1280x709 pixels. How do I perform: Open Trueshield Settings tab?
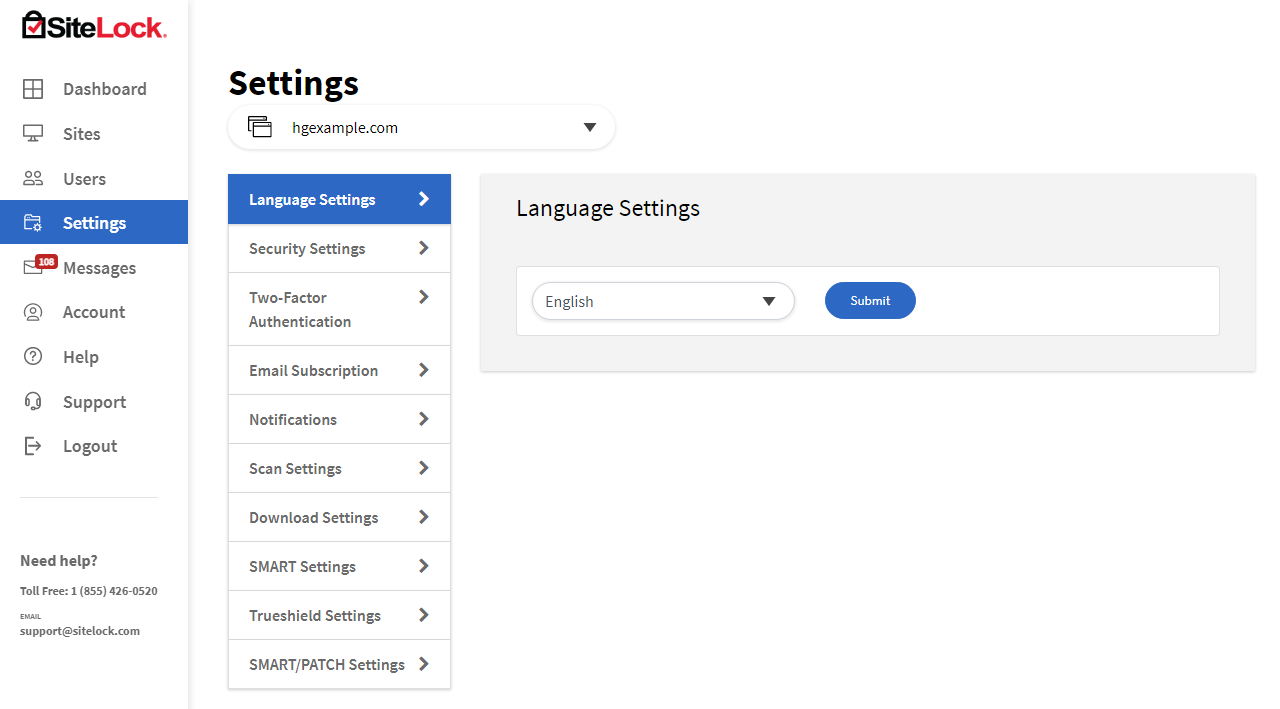tap(339, 615)
